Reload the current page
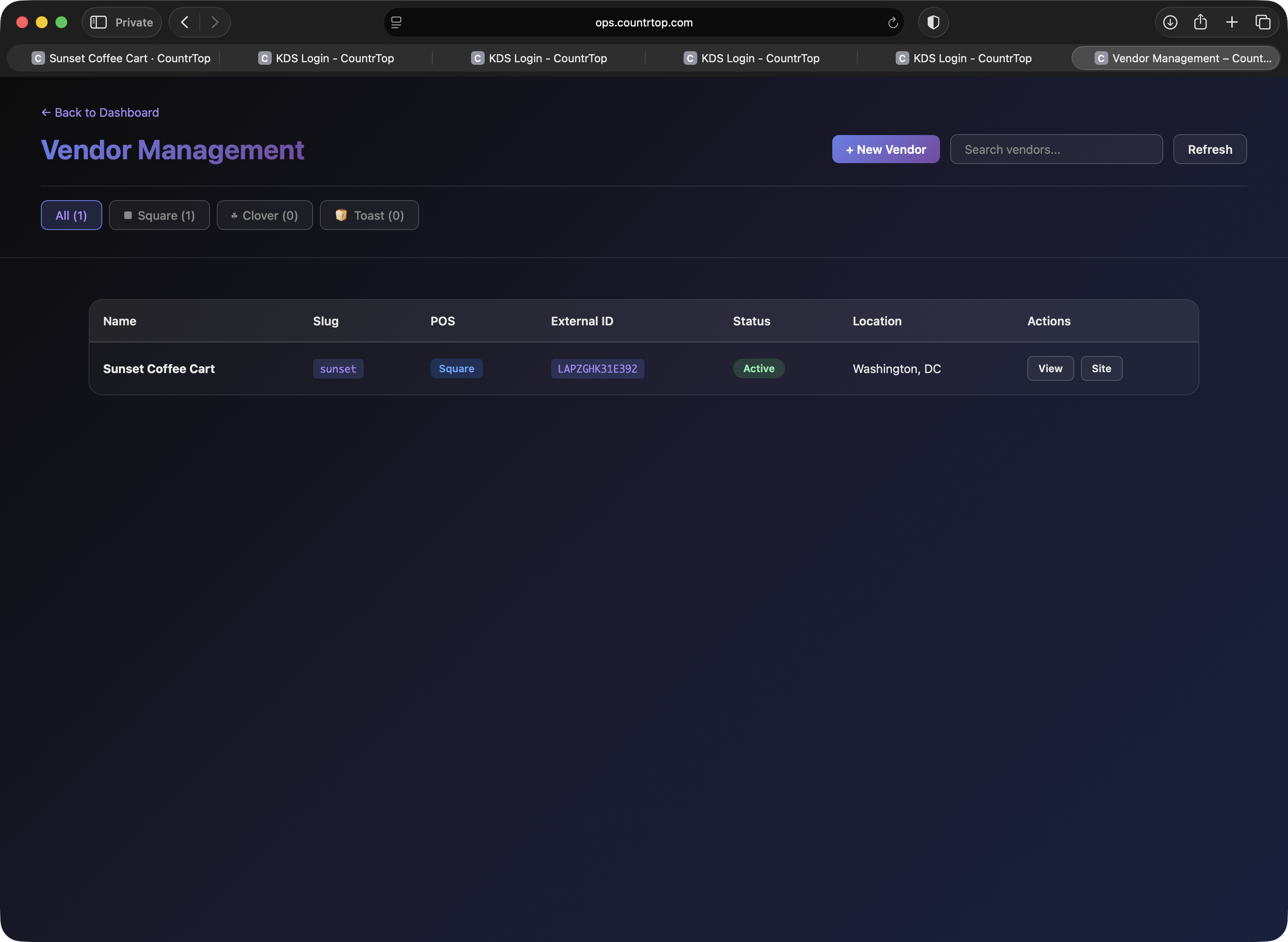 click(x=893, y=23)
